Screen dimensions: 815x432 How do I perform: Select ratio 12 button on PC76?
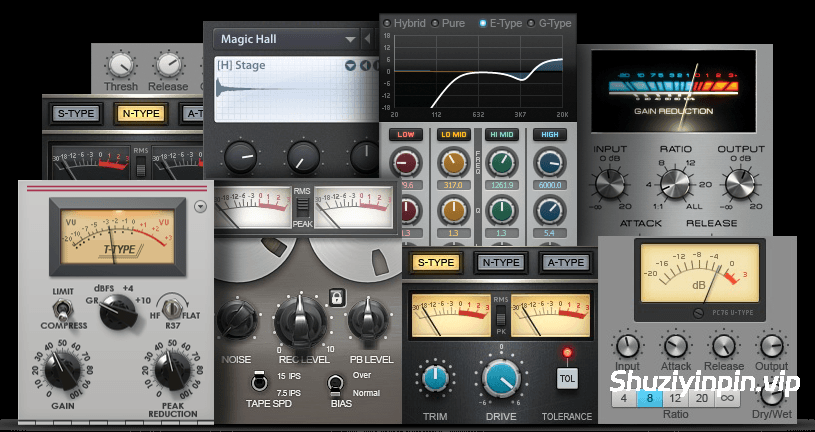675,399
